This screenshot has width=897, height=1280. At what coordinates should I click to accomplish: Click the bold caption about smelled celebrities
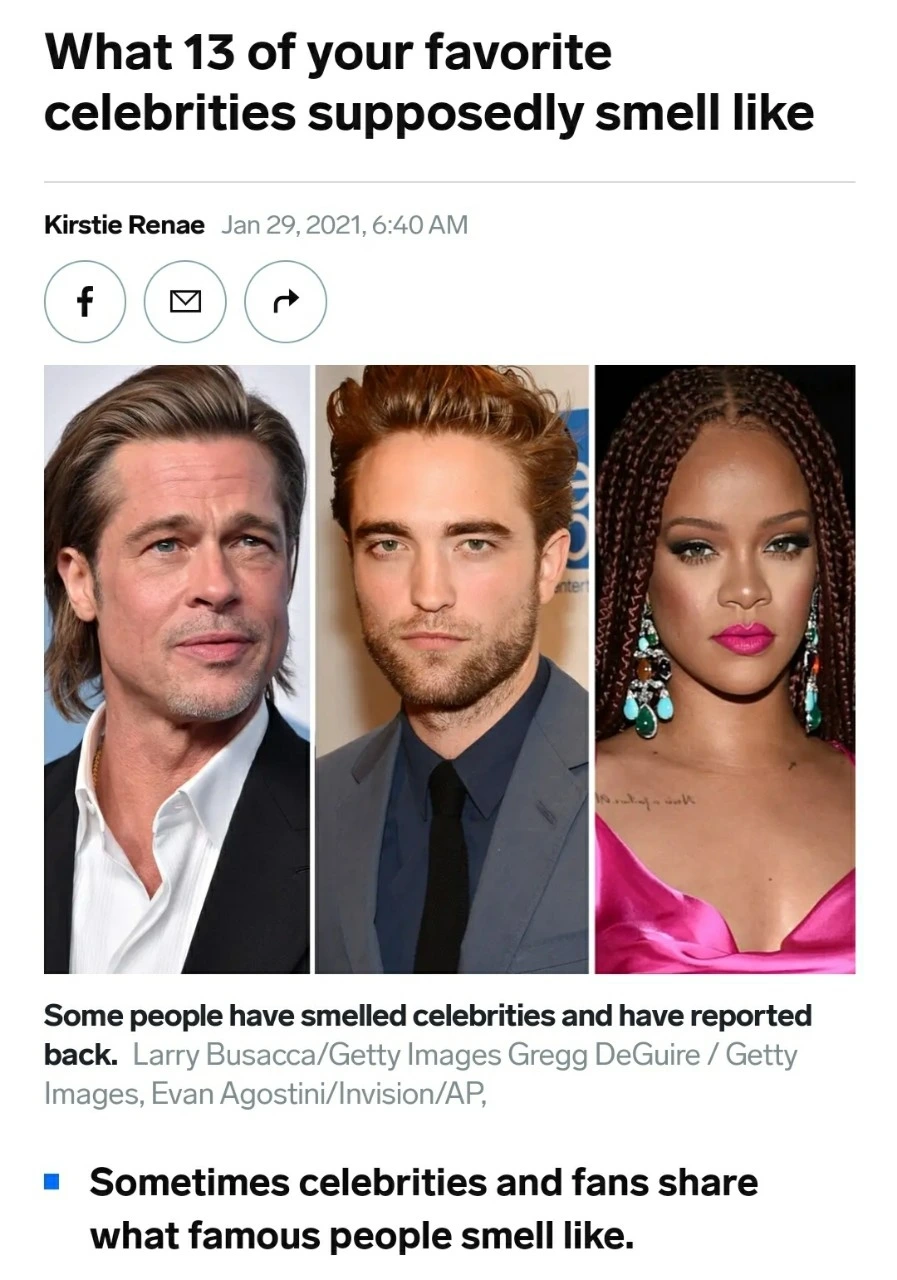pos(428,1035)
